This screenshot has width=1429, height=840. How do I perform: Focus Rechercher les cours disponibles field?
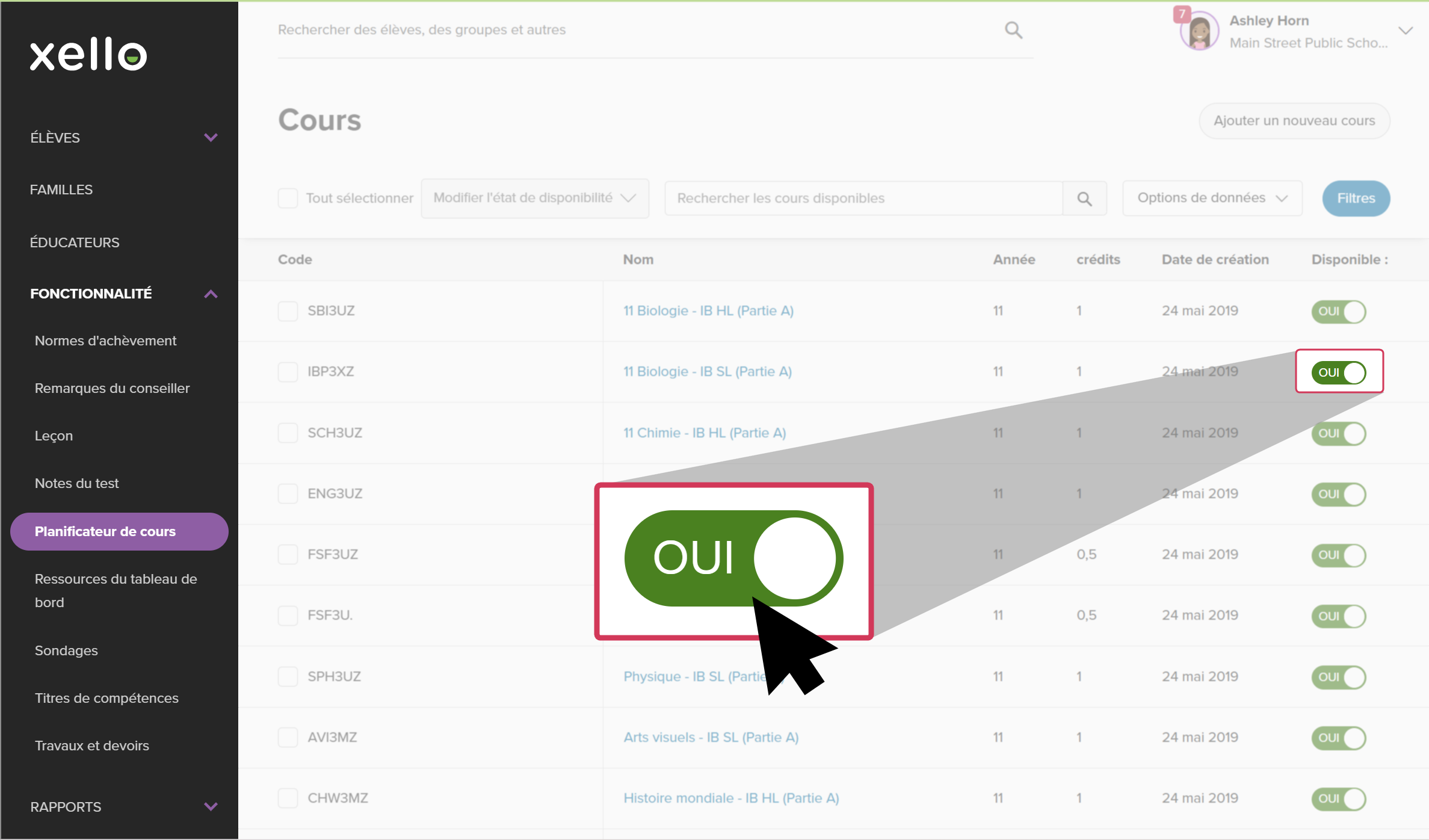click(x=863, y=199)
